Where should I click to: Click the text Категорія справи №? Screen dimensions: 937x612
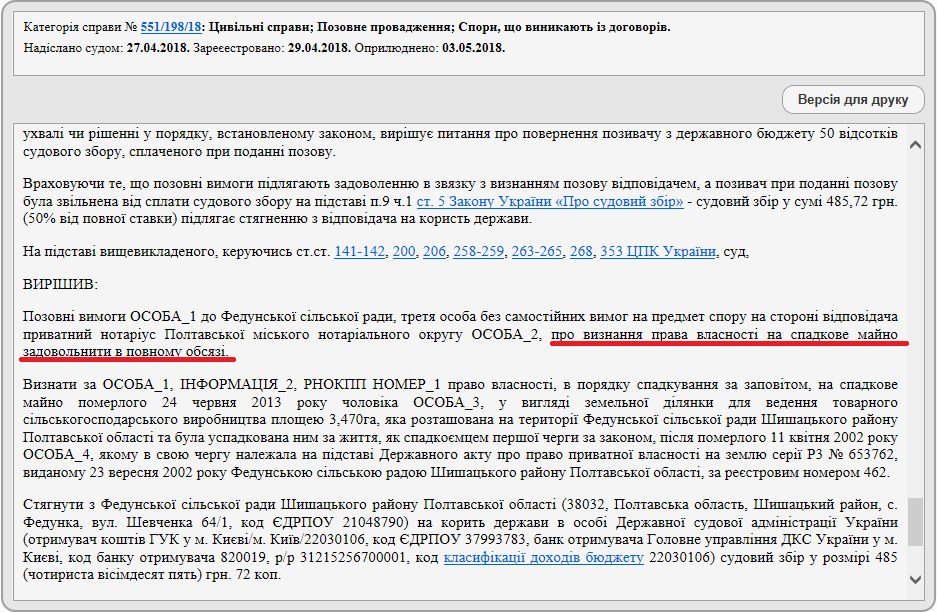81,27
